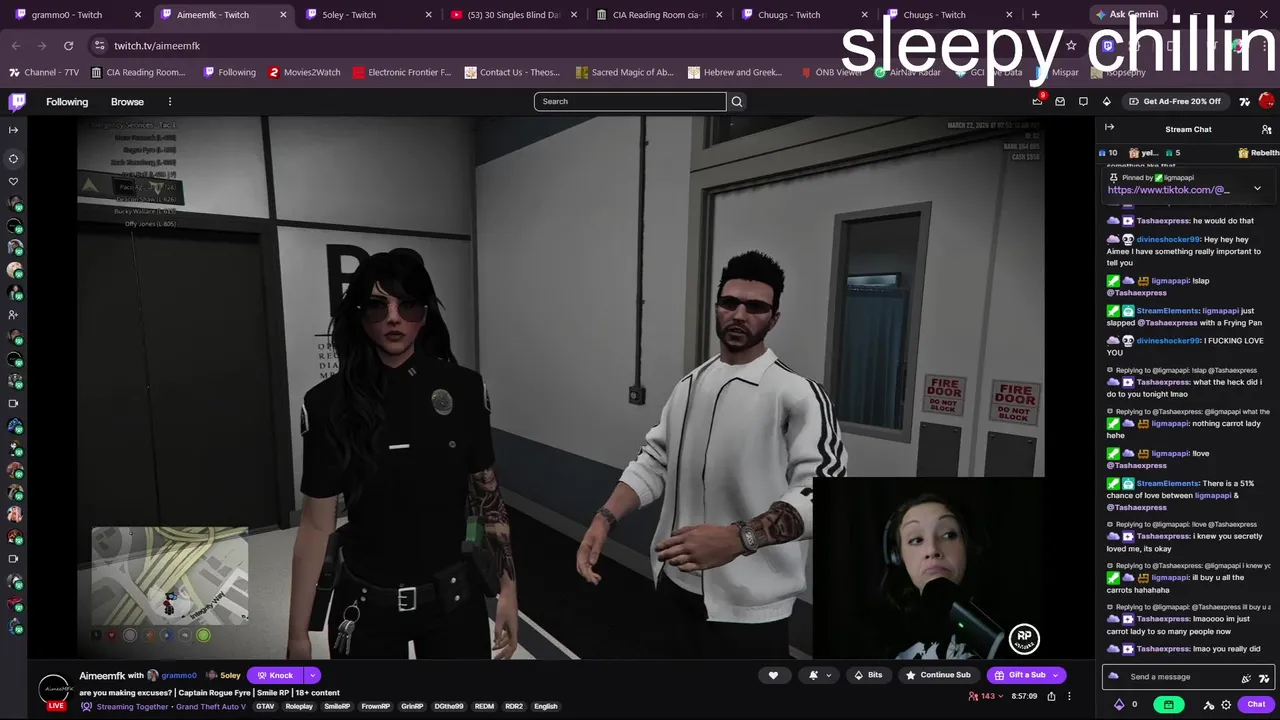This screenshot has height=720, width=1280.
Task: Click the Bits button below the video
Action: tap(868, 675)
